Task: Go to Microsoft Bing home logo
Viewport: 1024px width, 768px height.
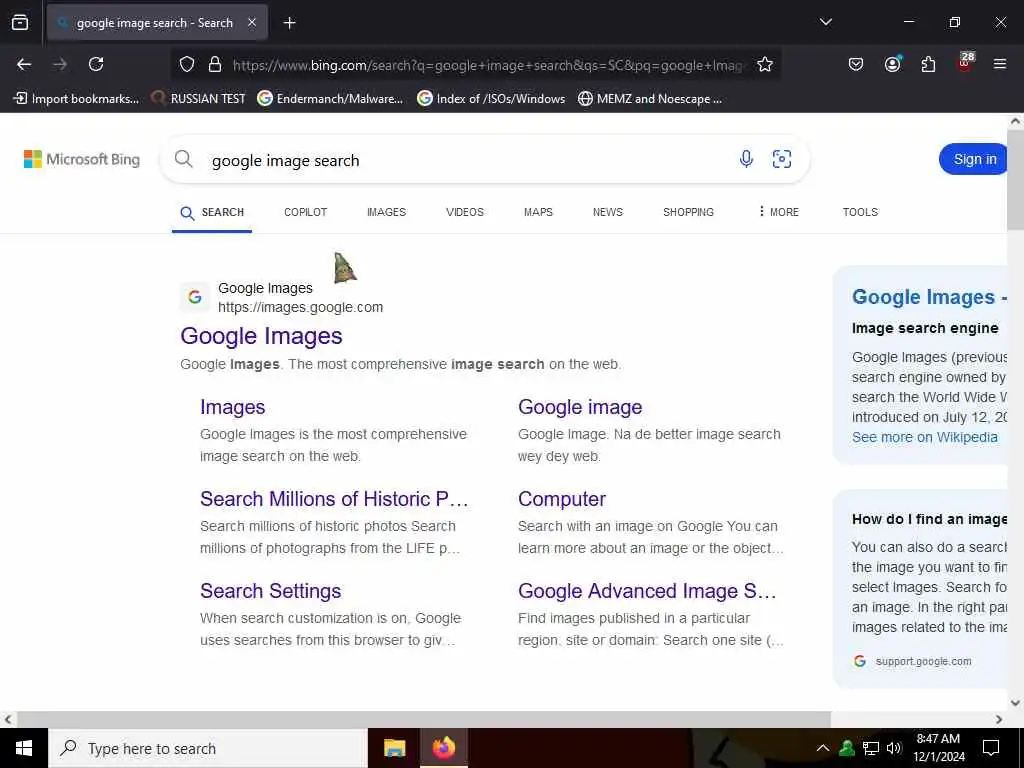Action: pyautogui.click(x=82, y=159)
